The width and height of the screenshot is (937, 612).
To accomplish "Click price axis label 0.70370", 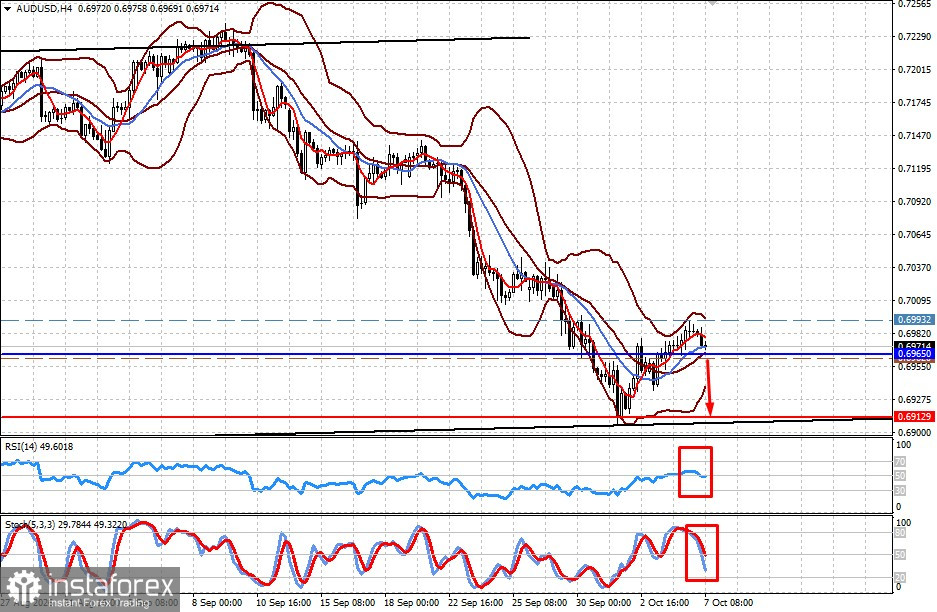I will click(x=914, y=267).
